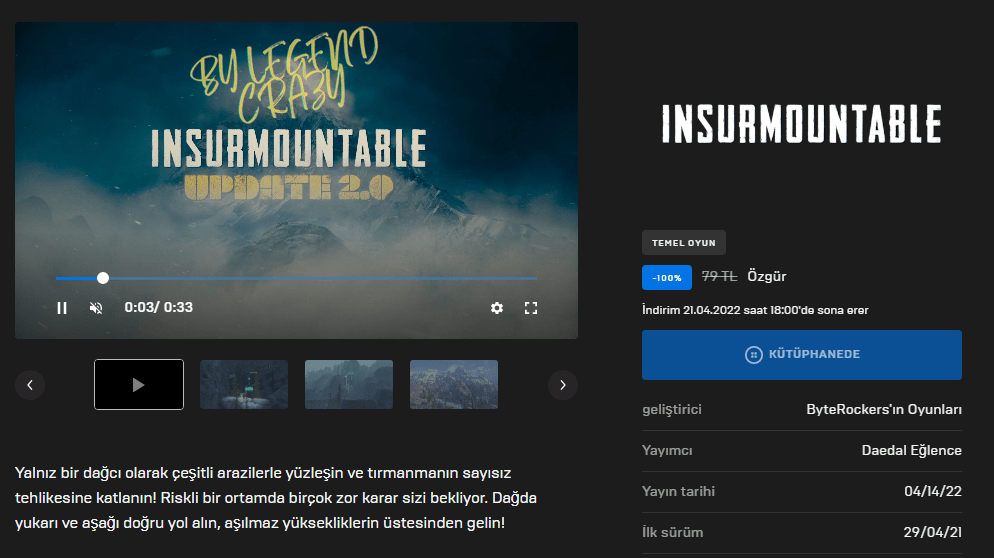Click the Yayın tarihi label
Image resolution: width=994 pixels, height=558 pixels.
[678, 491]
